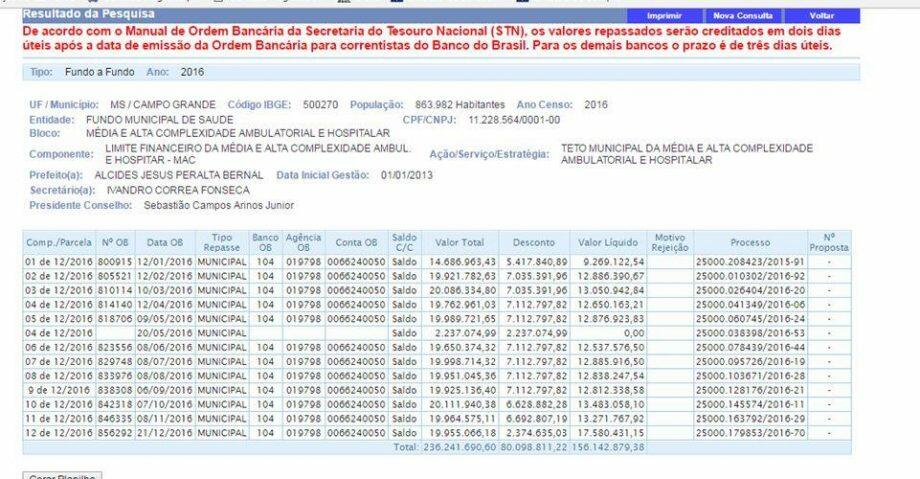The height and width of the screenshot is (479, 920).
Task: Select IBGE code 500270
Action: (x=320, y=105)
